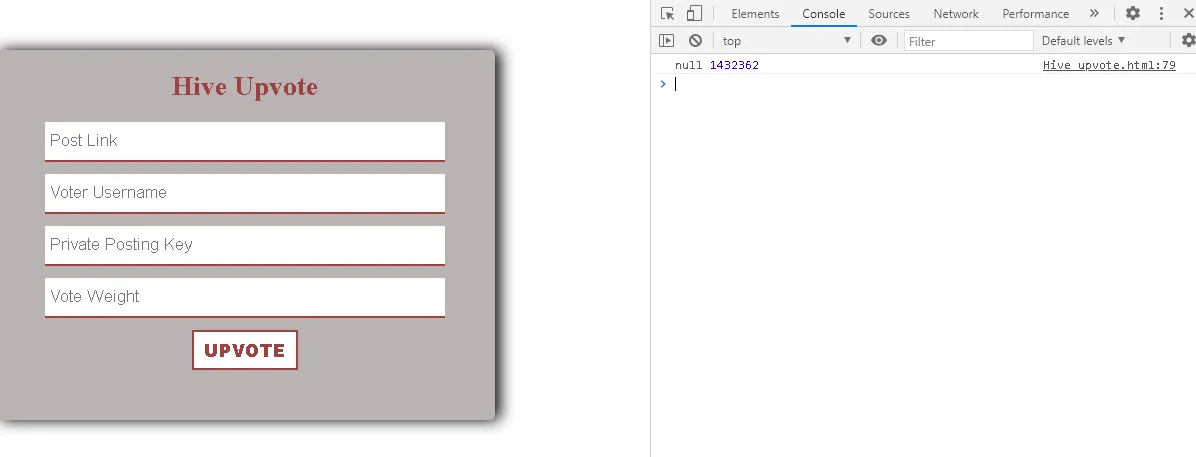Open DevTools settings gear in tab bar
This screenshot has height=457, width=1196.
(1133, 14)
